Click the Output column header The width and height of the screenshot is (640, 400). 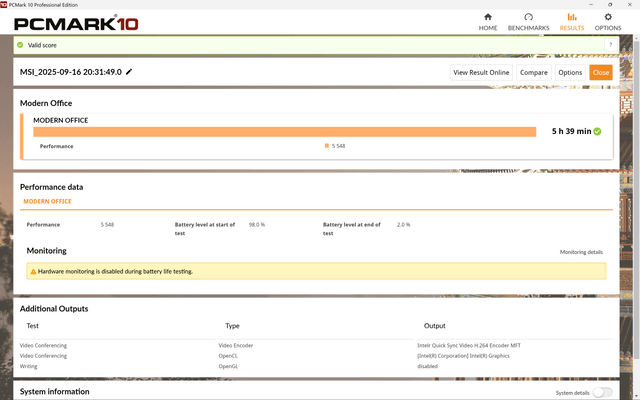pos(435,326)
